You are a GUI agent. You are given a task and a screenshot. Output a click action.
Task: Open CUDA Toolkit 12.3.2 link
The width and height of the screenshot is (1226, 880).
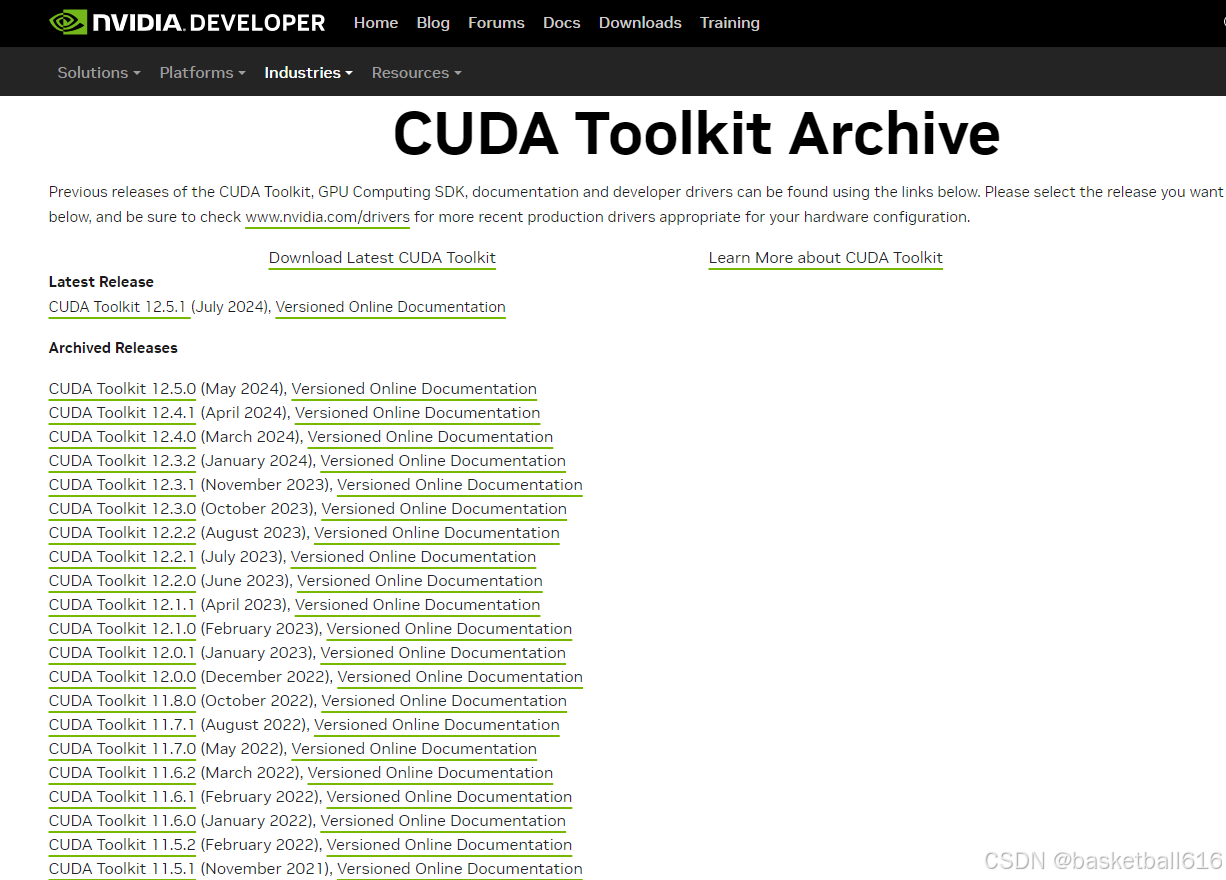click(x=122, y=461)
